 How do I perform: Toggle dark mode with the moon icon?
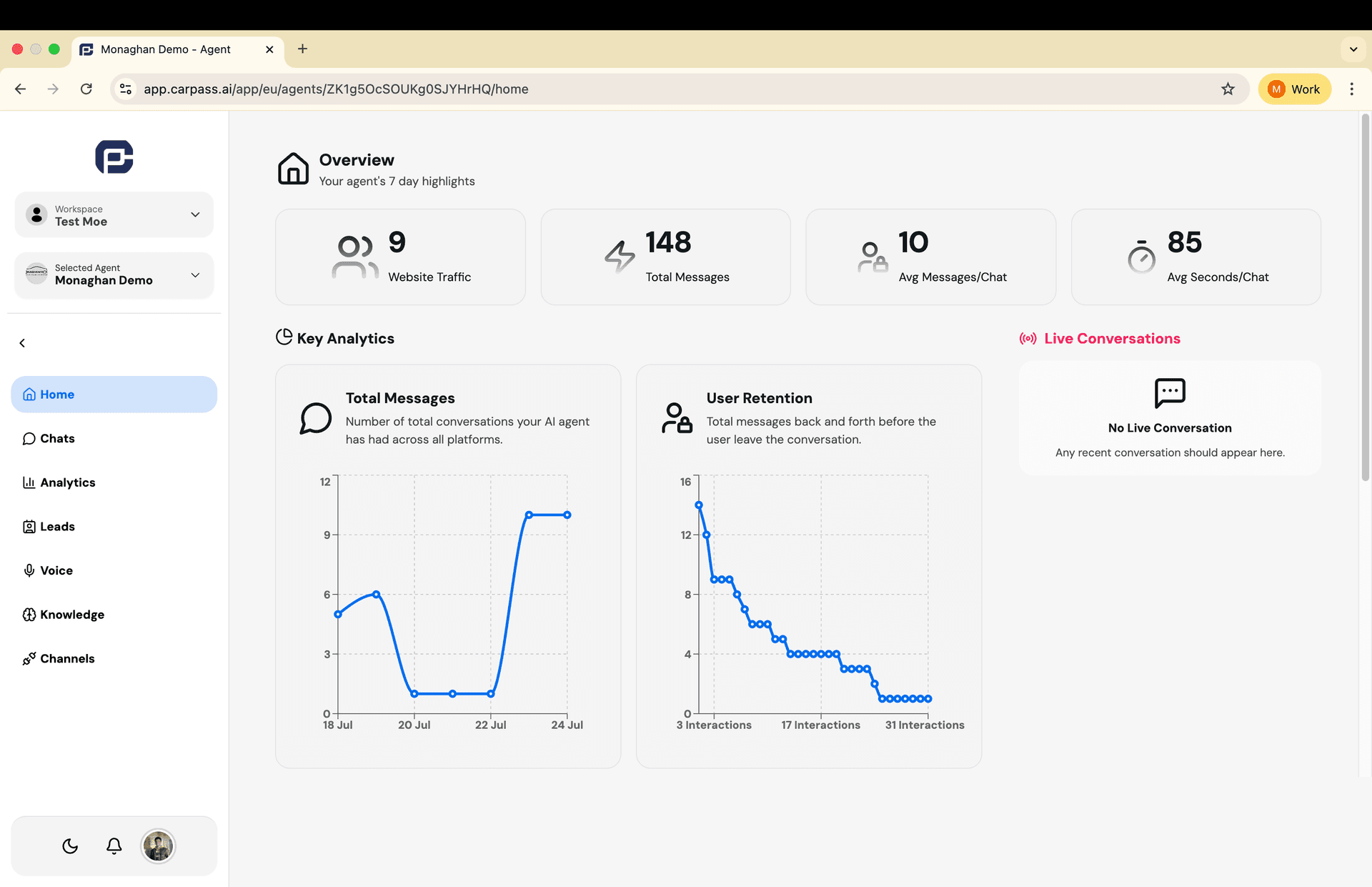click(x=70, y=846)
